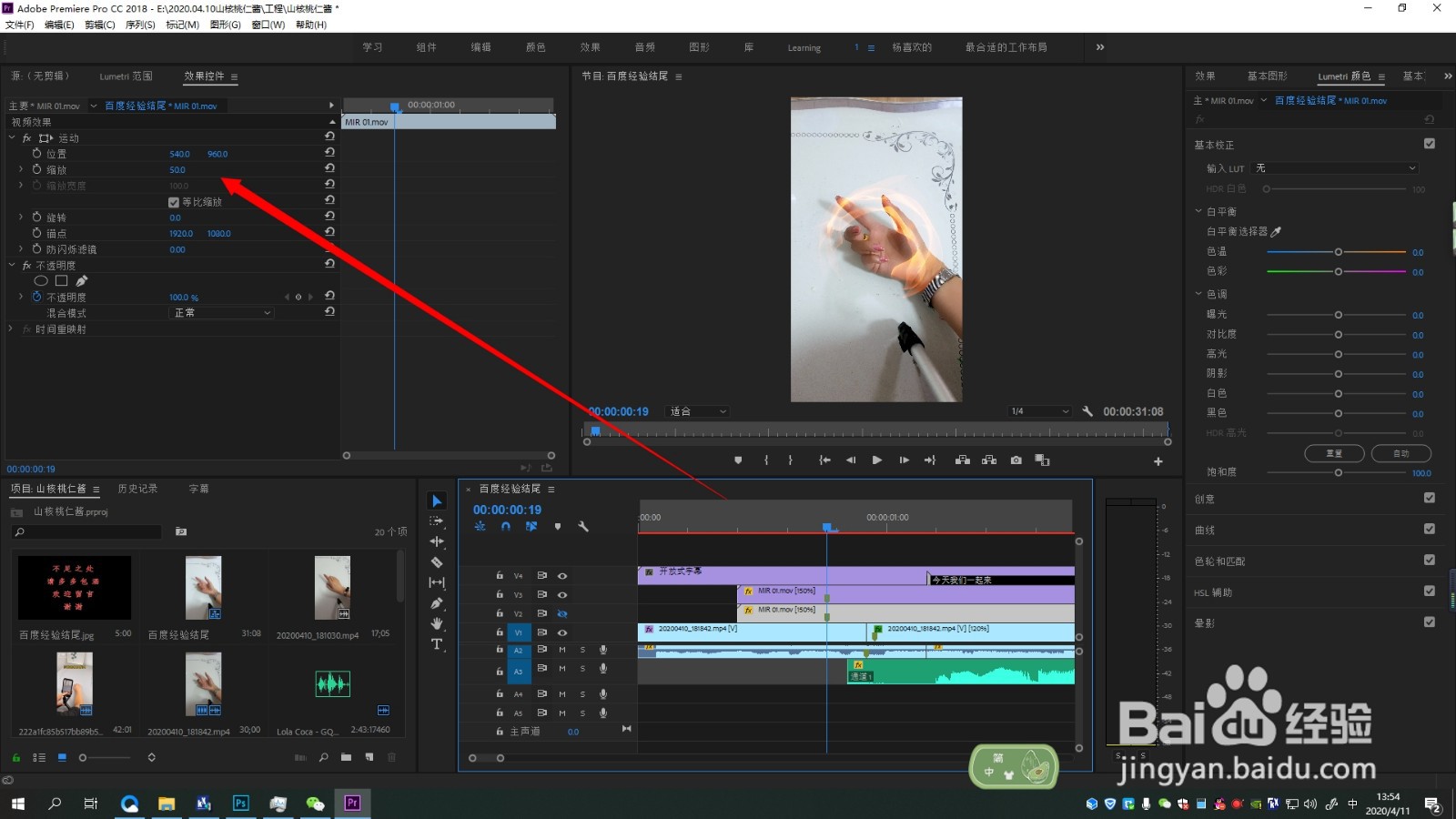Adjust the 饱和度 saturation slider
The height and width of the screenshot is (819, 1456).
(x=1337, y=472)
